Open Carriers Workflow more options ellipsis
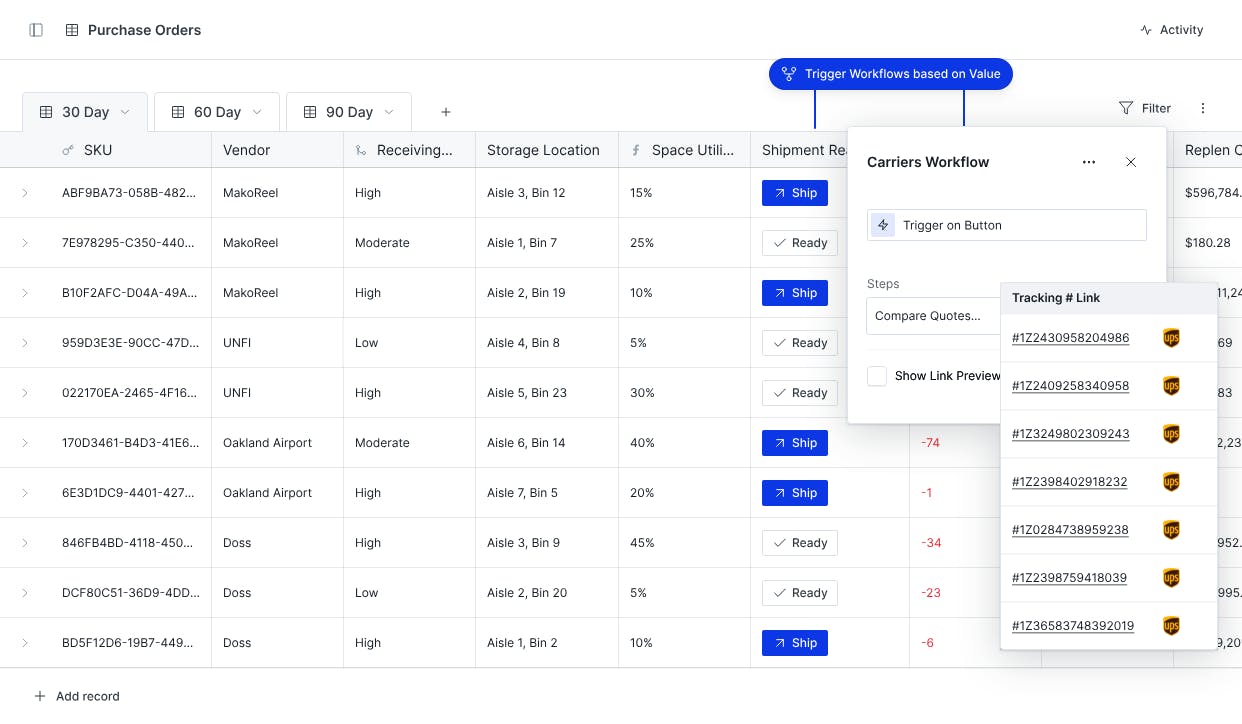Screen dimensions: 1242x724 [1089, 162]
